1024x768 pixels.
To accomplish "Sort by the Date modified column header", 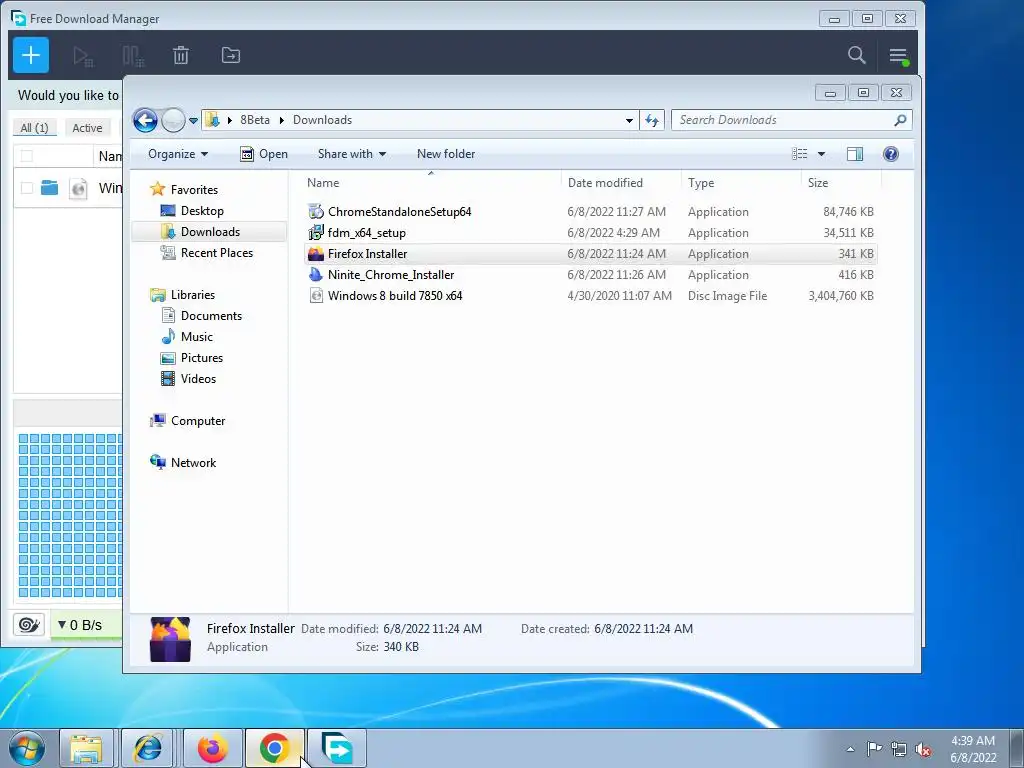I will pyautogui.click(x=621, y=183).
